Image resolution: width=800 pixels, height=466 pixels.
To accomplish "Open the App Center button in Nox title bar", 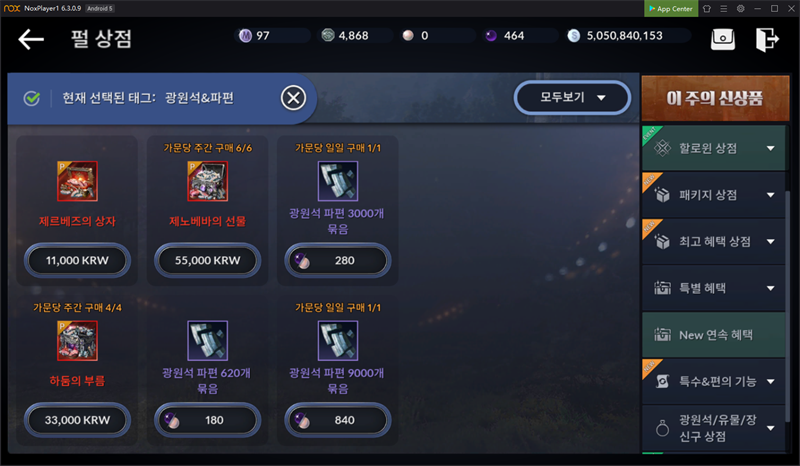I will click(x=671, y=9).
